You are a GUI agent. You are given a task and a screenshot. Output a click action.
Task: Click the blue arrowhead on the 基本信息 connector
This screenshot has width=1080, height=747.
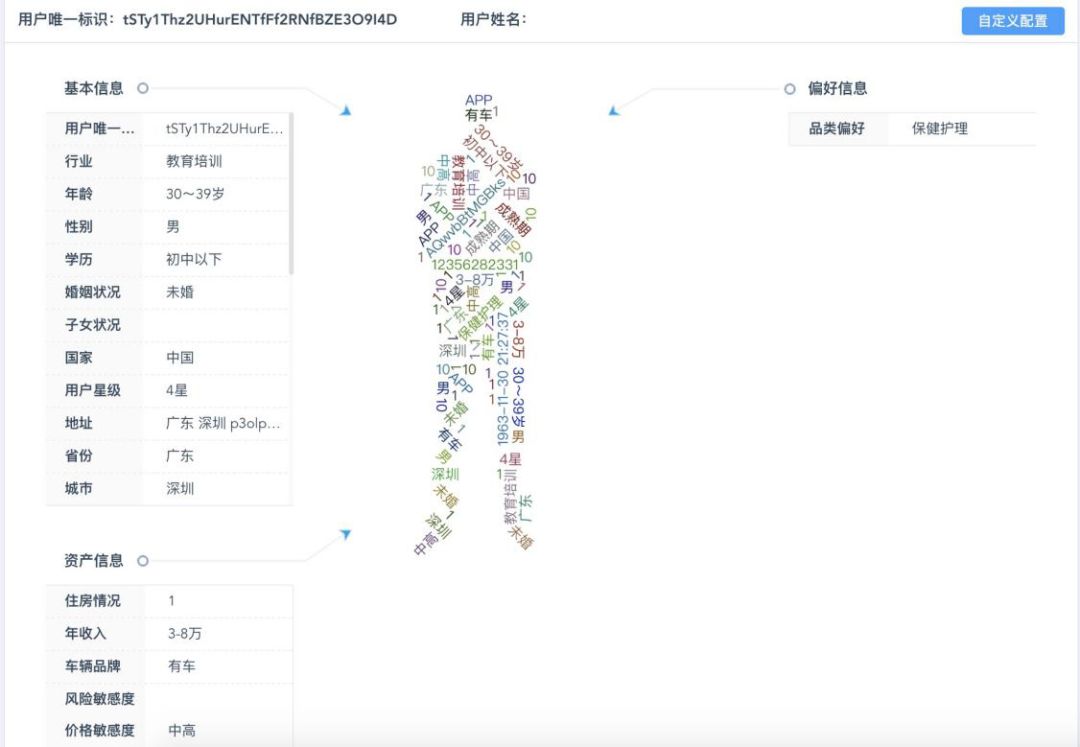click(346, 110)
